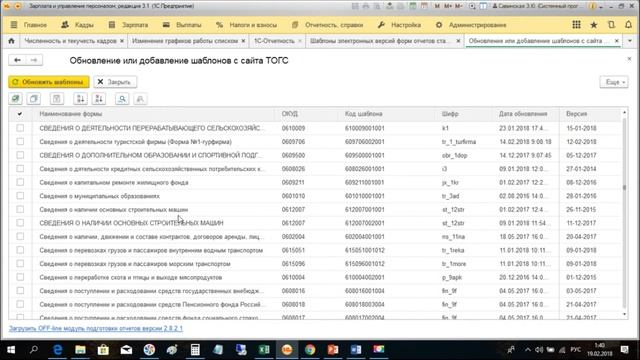Open the Настройка menu section
The image size is (640, 360).
coord(399,25)
